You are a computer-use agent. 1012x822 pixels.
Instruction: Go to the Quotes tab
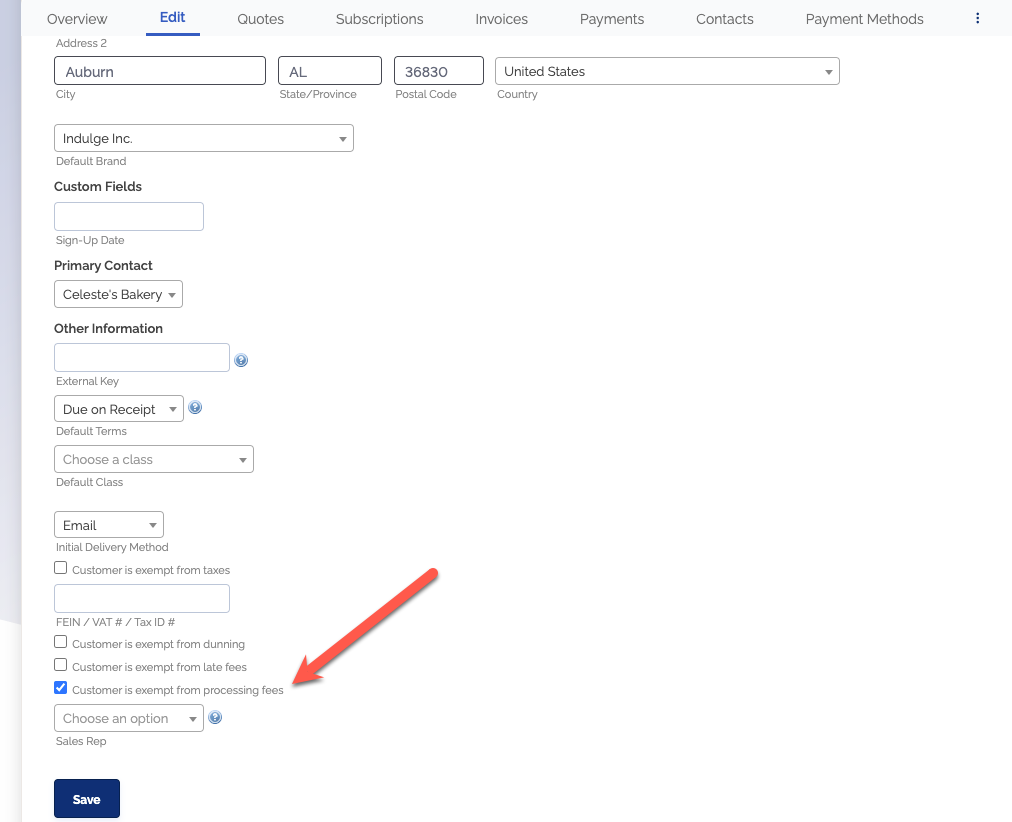point(260,19)
